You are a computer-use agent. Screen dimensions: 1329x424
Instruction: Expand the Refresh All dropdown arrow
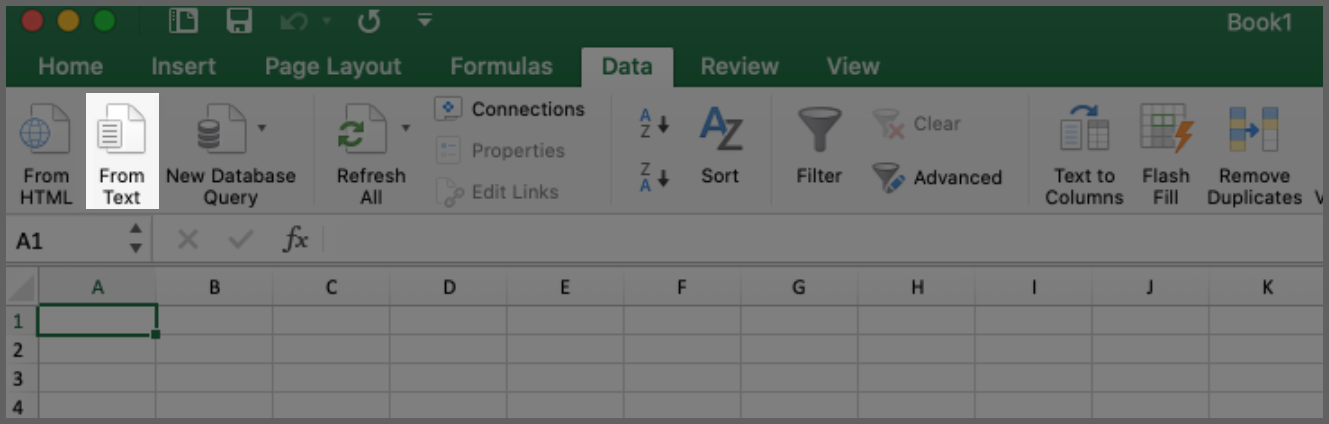click(405, 128)
